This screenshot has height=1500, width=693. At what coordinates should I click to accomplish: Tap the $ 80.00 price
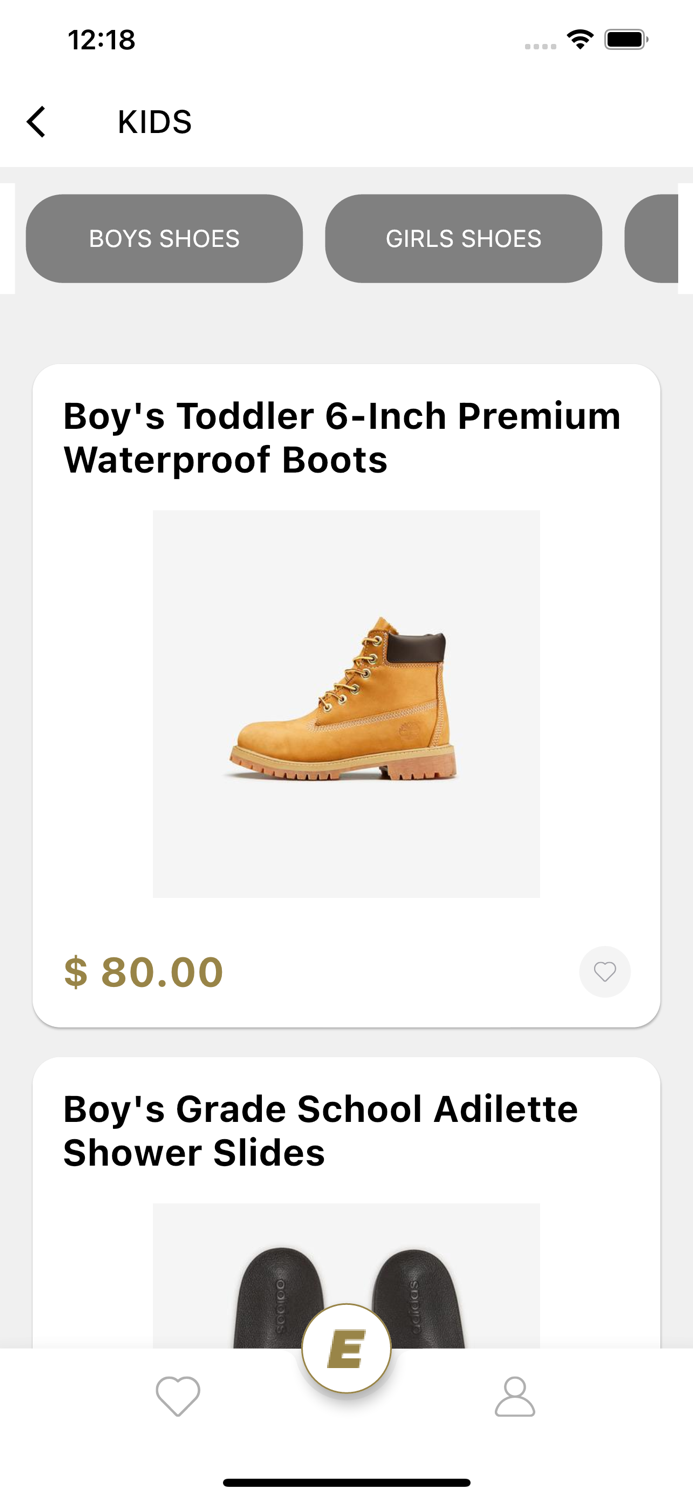[x=144, y=972]
